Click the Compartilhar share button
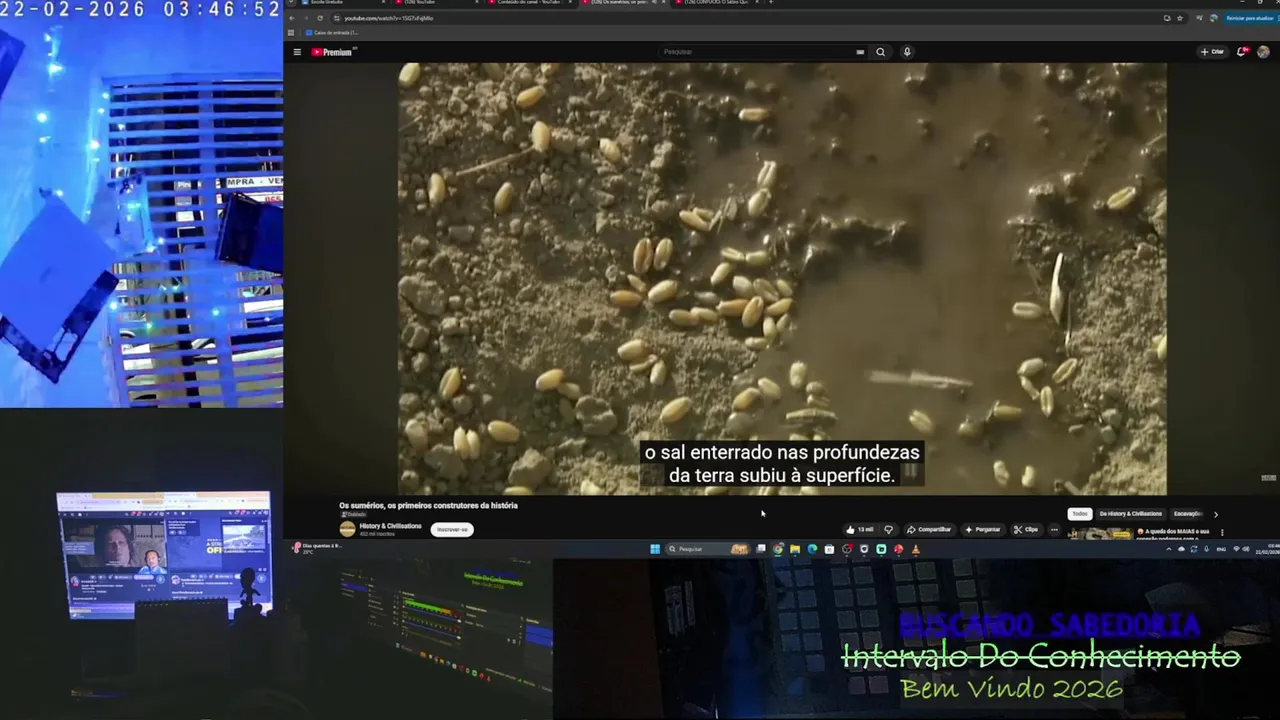This screenshot has height=720, width=1280. click(929, 529)
